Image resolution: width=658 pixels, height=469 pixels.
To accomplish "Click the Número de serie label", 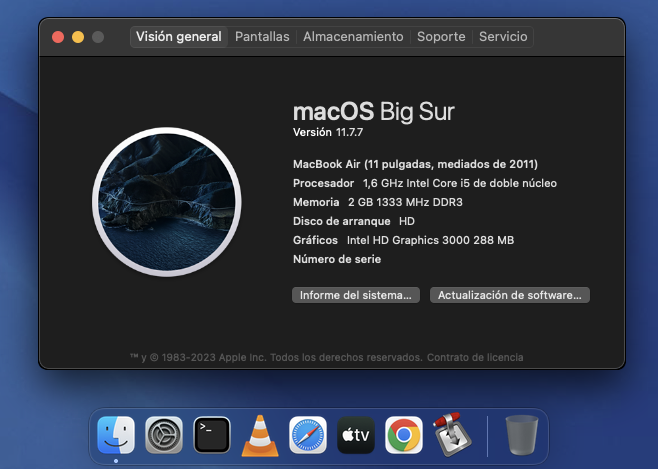I will pos(337,259).
